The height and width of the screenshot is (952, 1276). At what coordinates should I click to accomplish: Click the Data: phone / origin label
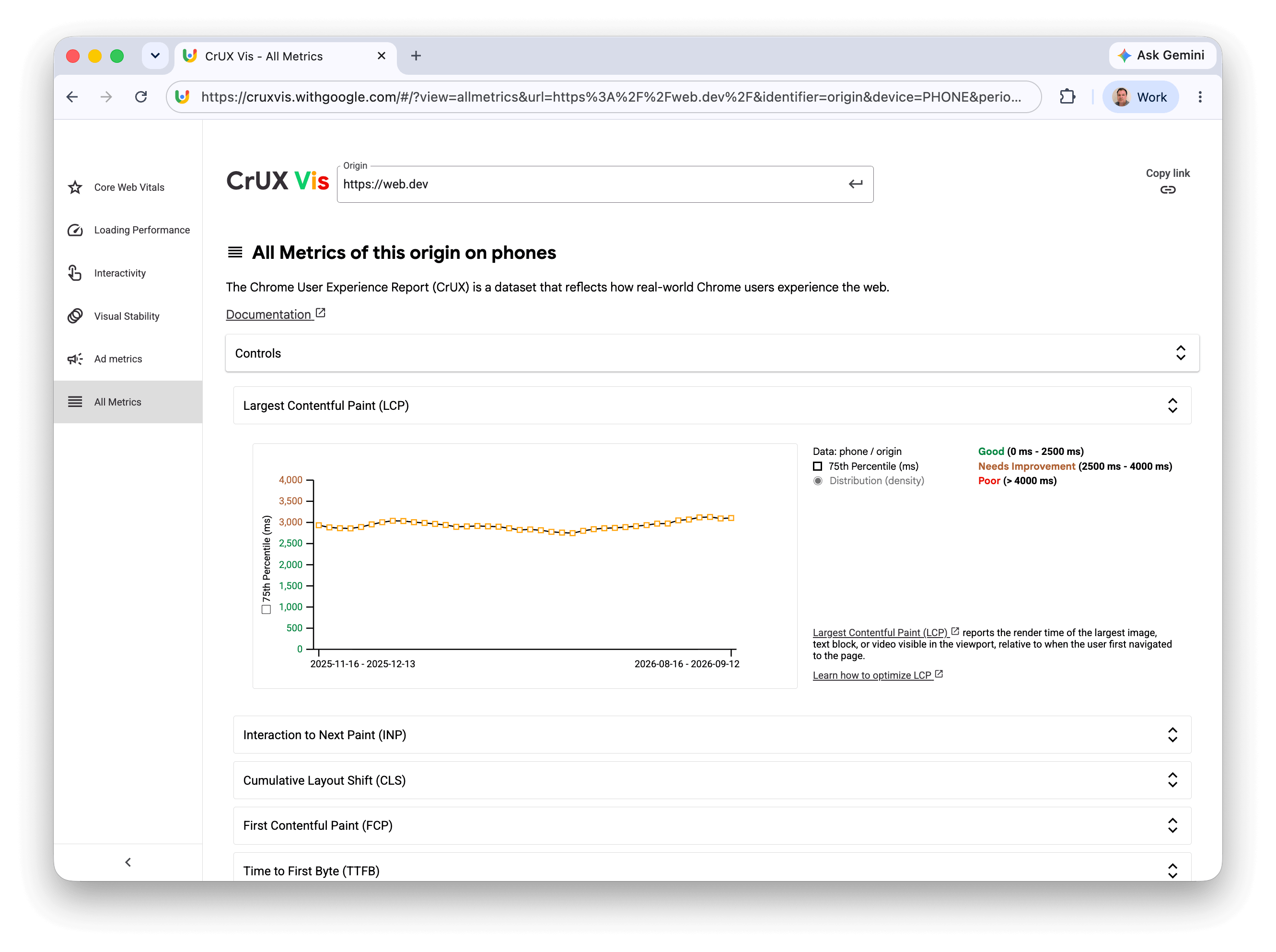pos(857,451)
